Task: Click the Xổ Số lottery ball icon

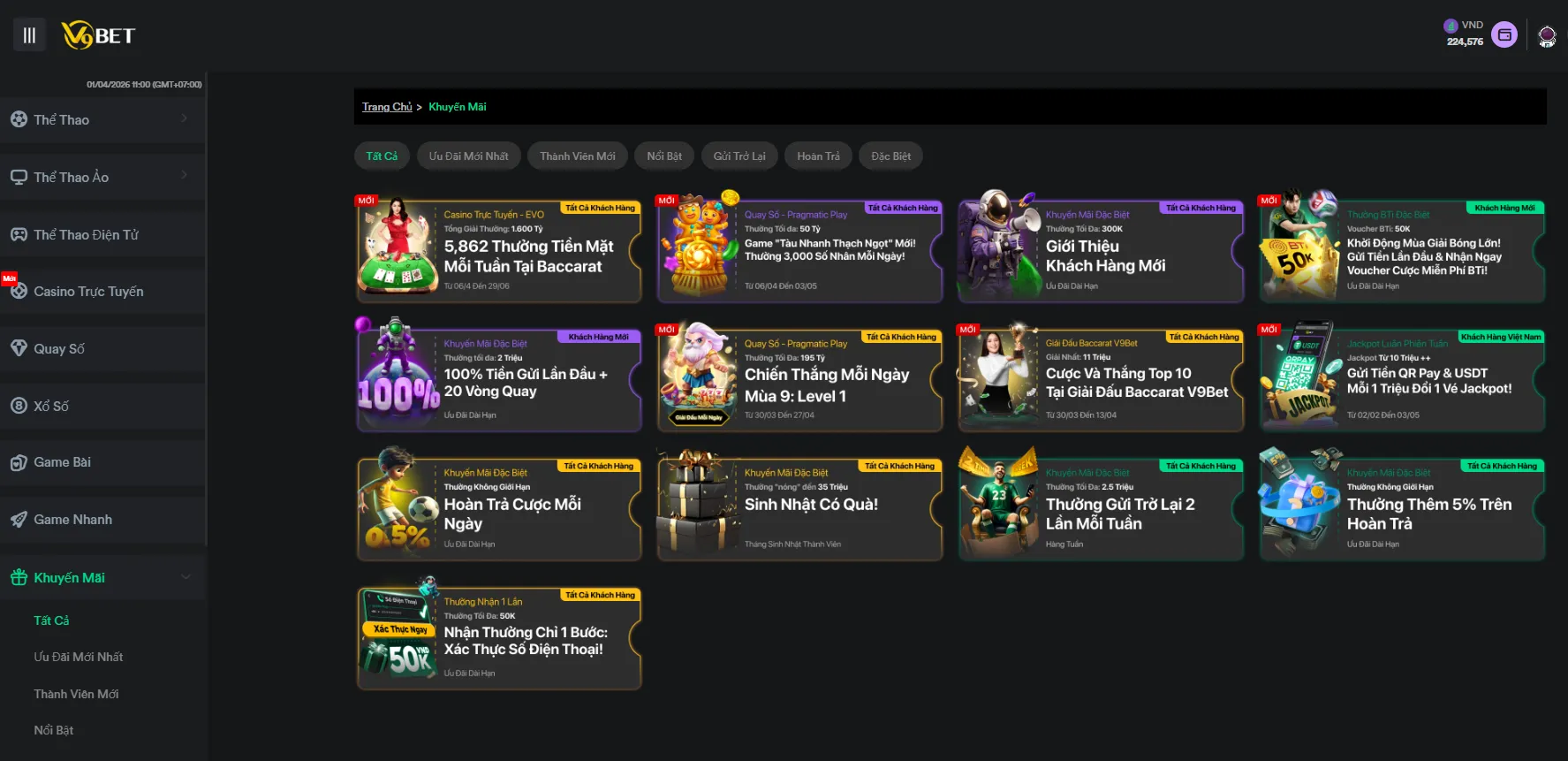Action: (19, 406)
